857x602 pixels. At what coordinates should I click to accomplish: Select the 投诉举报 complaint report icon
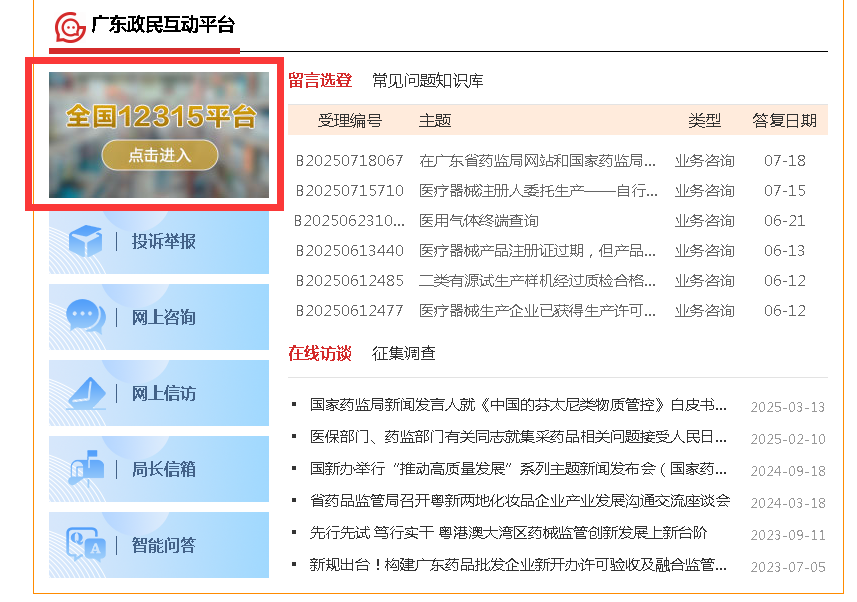[87, 241]
